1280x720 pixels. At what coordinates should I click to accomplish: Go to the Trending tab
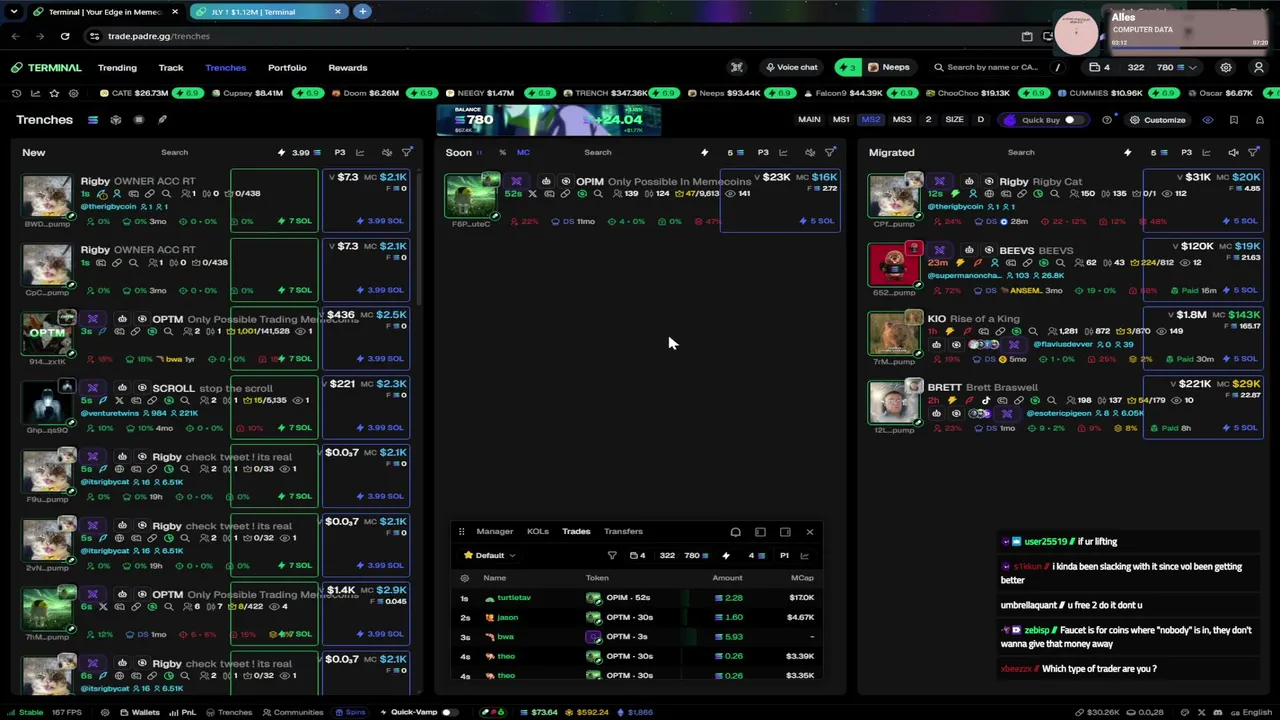pyautogui.click(x=117, y=67)
